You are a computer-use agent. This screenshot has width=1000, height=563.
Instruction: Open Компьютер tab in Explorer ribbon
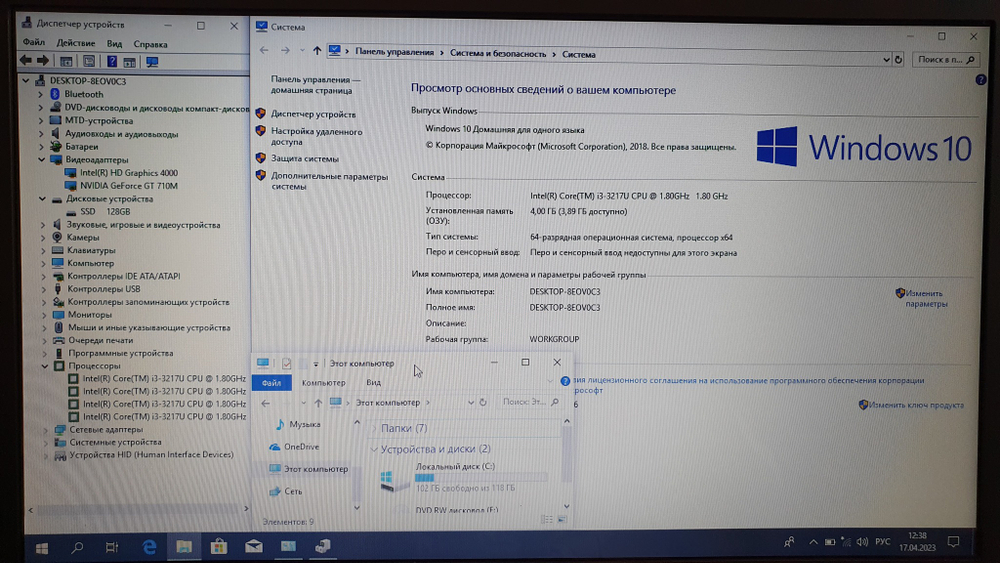323,383
